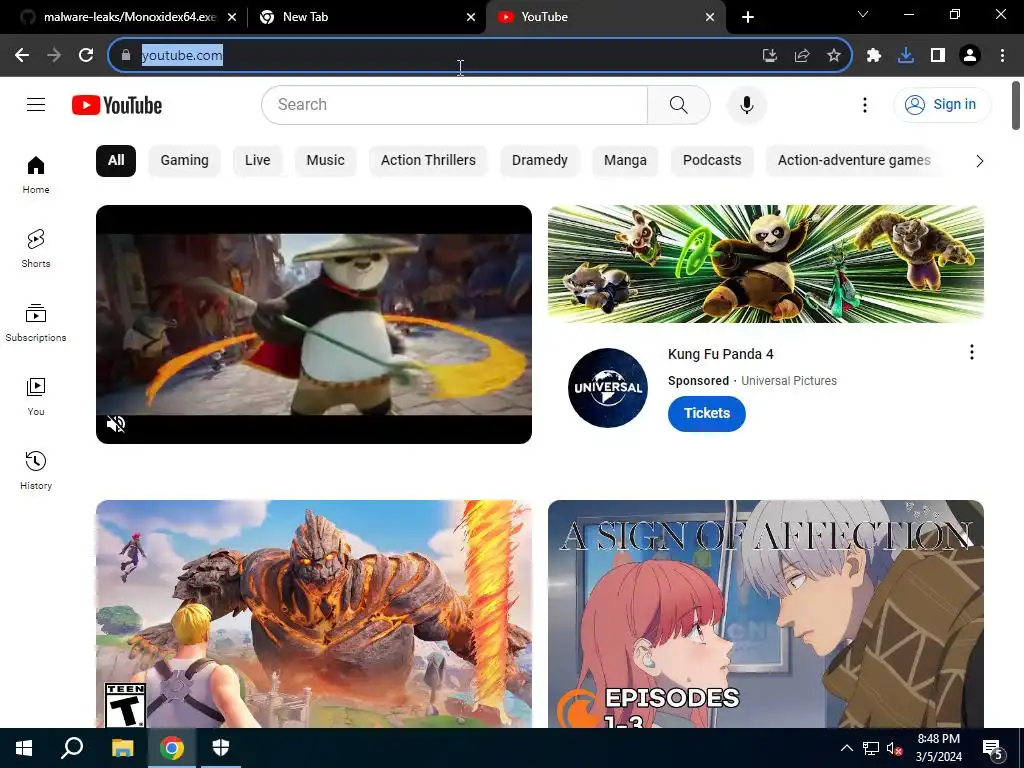This screenshot has height=768, width=1024.
Task: Open Windows Security from the taskbar
Action: (x=221, y=748)
